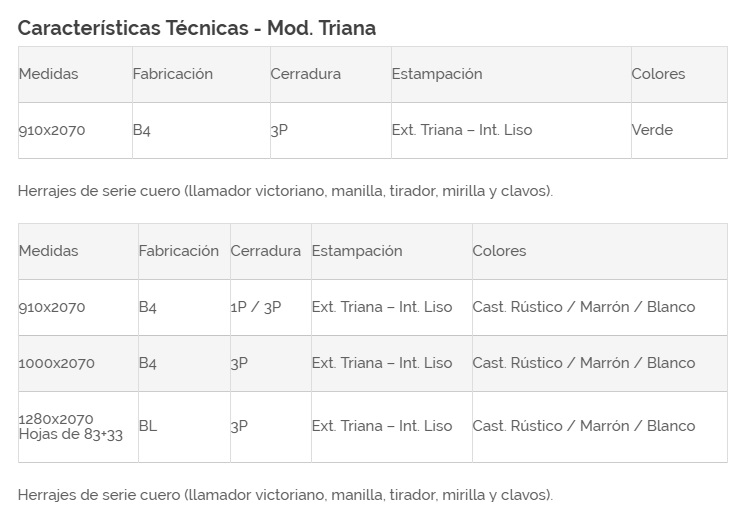Click the Fabricación header in the first table
Screen dimensions: 747x513
point(201,74)
